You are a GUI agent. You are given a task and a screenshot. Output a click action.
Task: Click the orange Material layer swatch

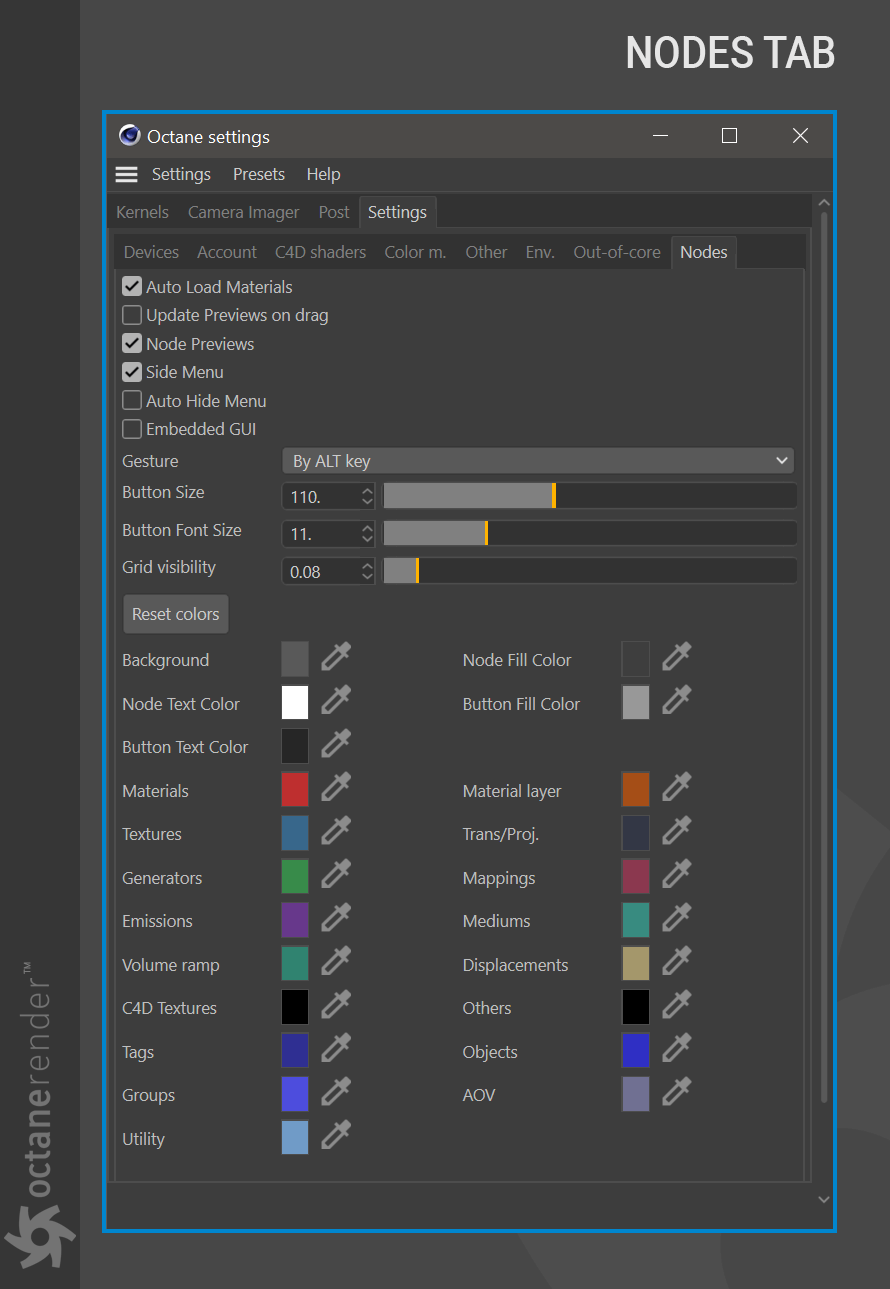pyautogui.click(x=636, y=789)
